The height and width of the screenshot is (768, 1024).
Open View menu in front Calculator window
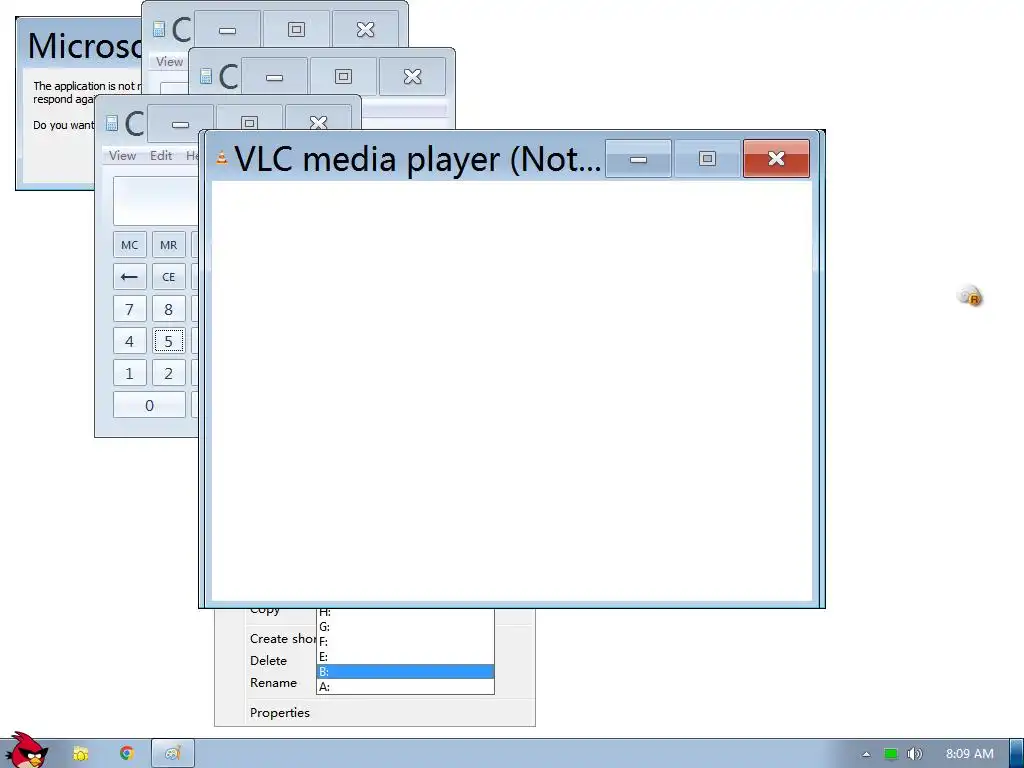(122, 155)
